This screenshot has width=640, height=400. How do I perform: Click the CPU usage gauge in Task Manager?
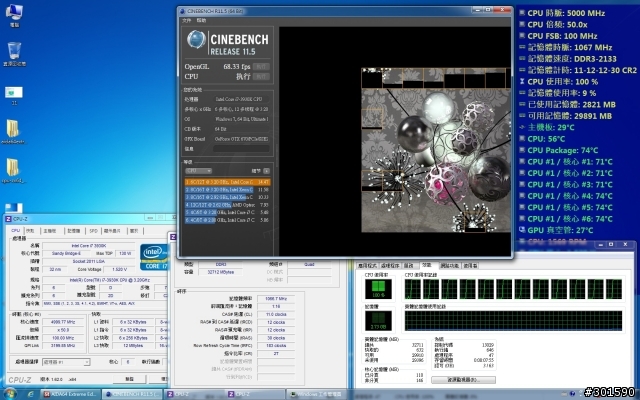coord(378,289)
